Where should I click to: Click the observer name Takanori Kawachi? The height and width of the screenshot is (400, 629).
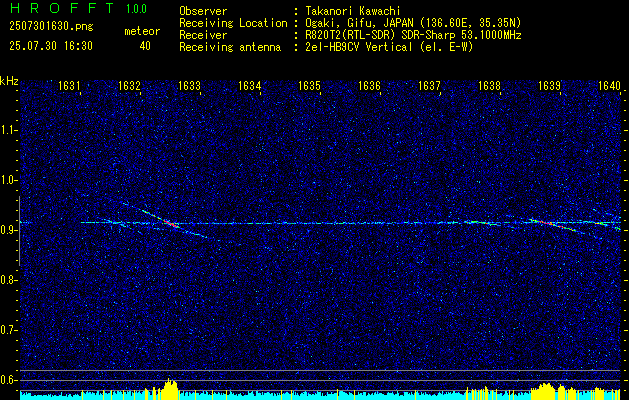point(351,11)
